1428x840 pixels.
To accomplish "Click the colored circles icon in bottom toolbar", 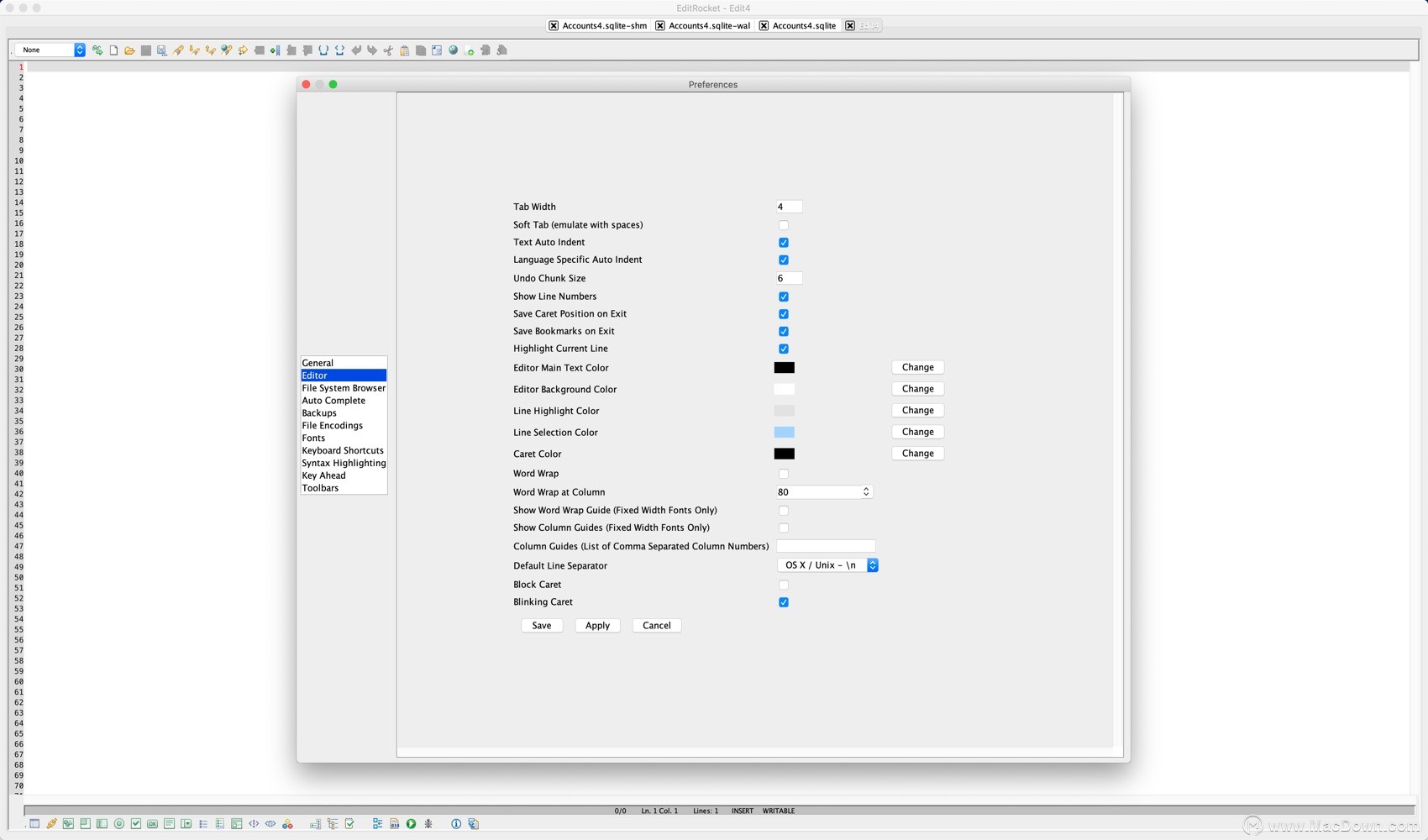I will click(287, 824).
